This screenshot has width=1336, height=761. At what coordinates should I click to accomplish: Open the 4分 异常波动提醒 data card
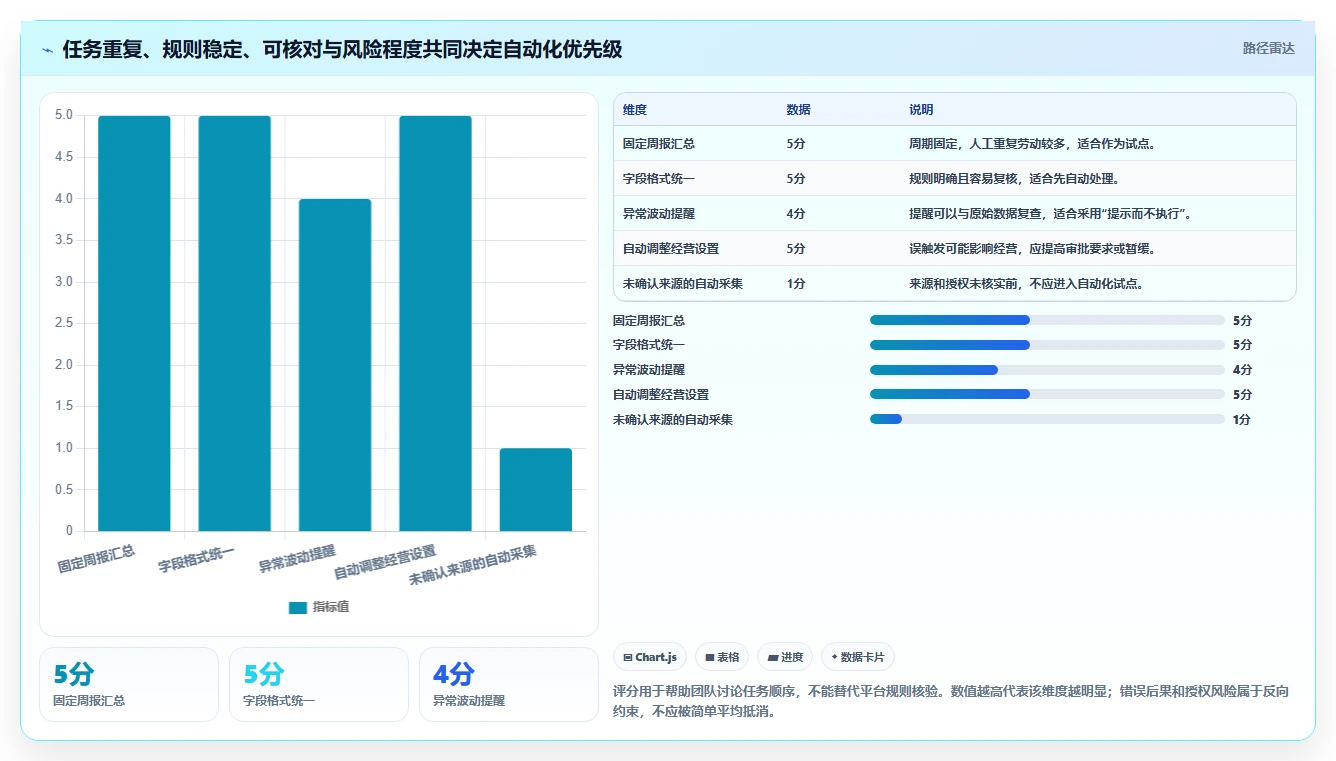pos(509,684)
